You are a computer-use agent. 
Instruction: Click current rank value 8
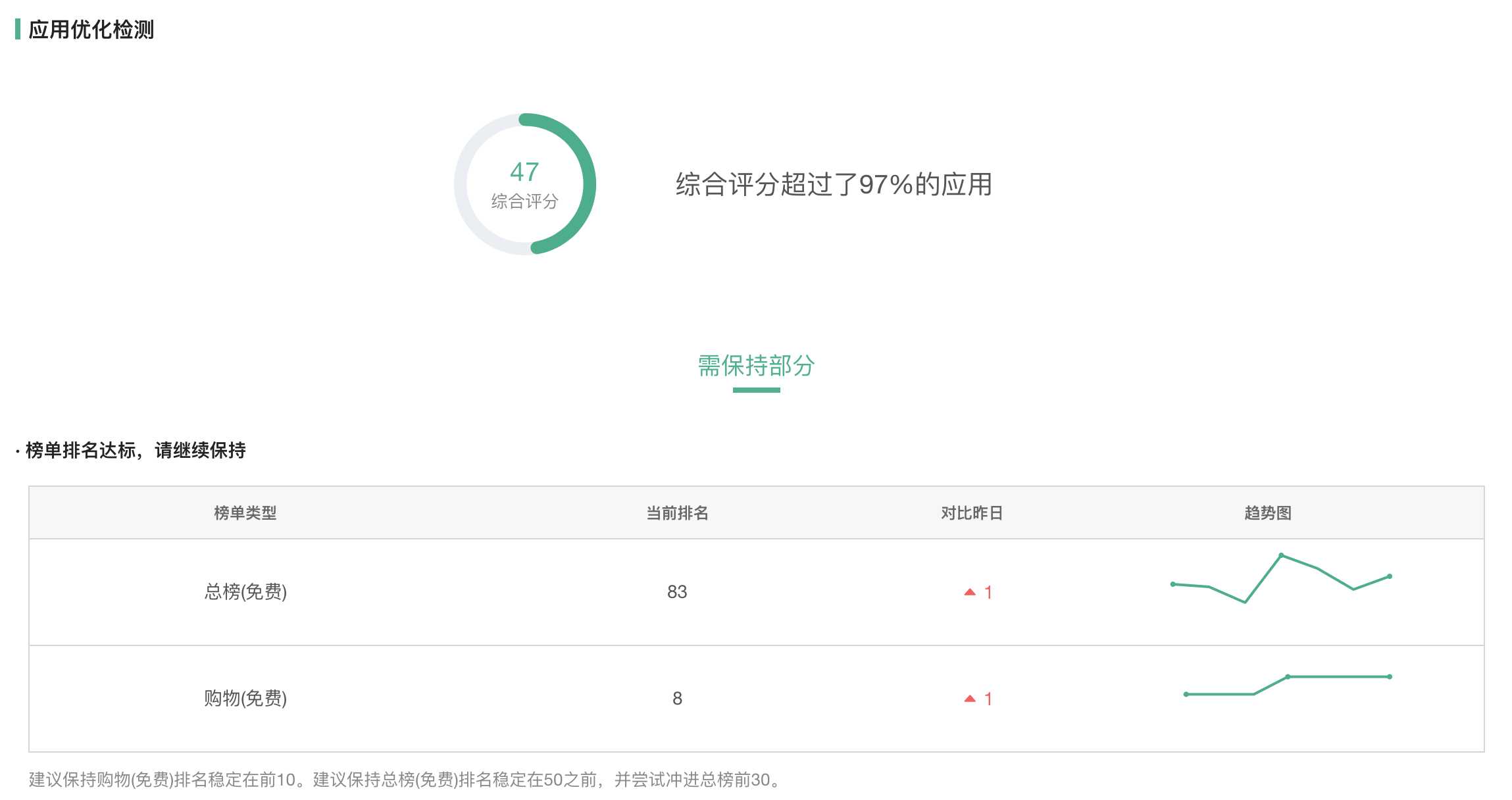coord(677,699)
